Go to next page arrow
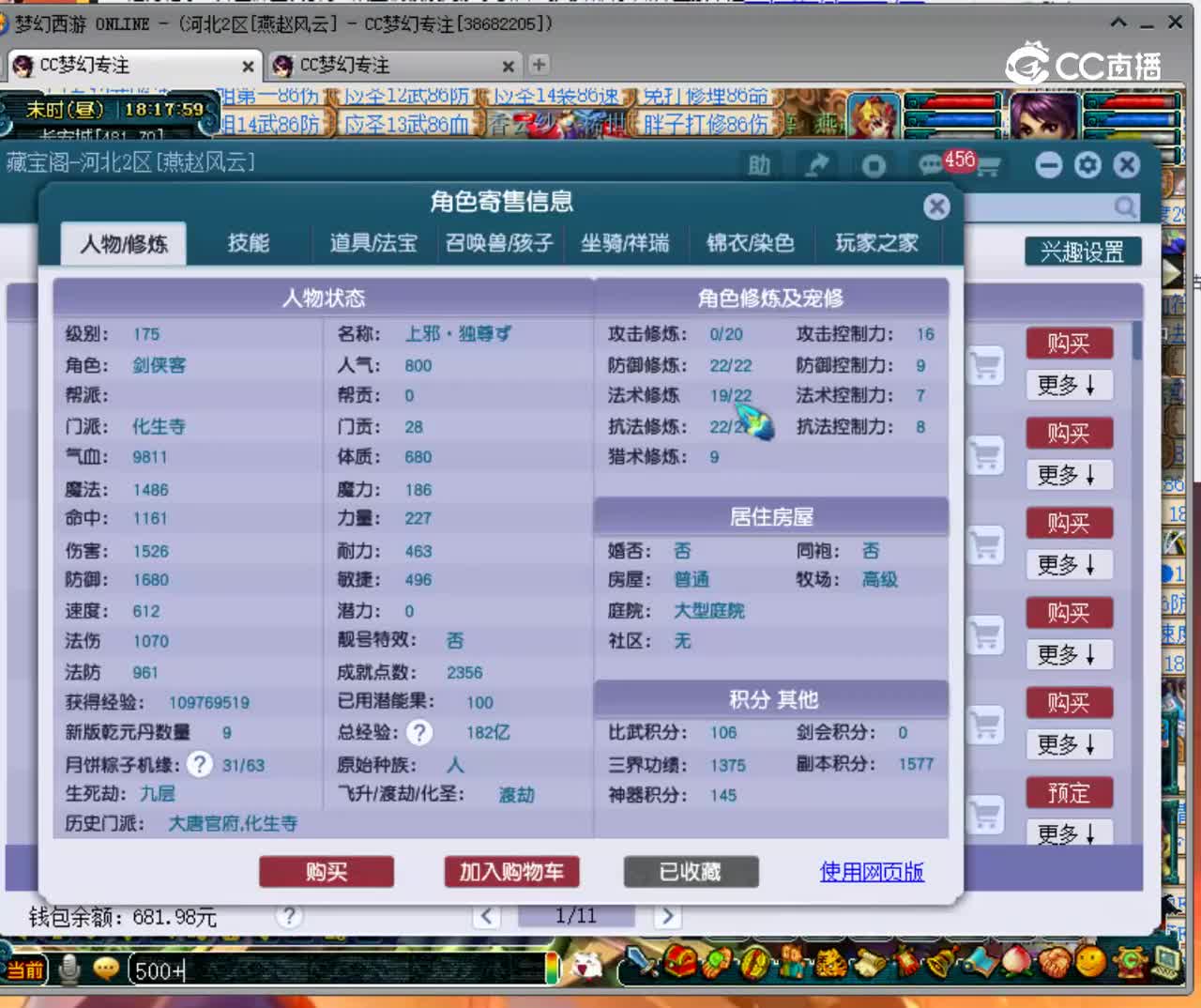Screen dimensions: 1201x1008 (x=666, y=915)
